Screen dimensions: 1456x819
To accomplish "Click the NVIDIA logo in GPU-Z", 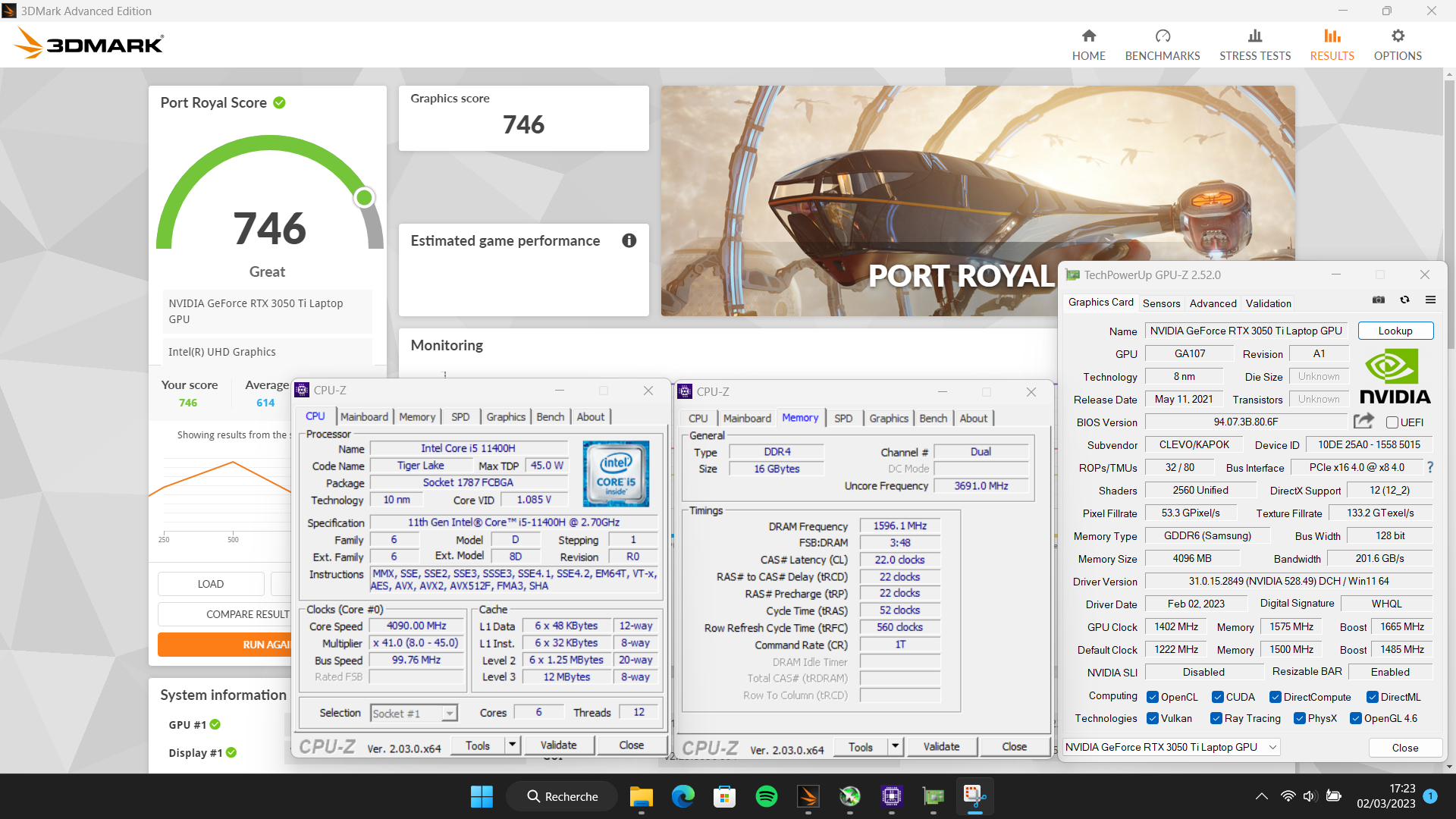I will [1395, 376].
